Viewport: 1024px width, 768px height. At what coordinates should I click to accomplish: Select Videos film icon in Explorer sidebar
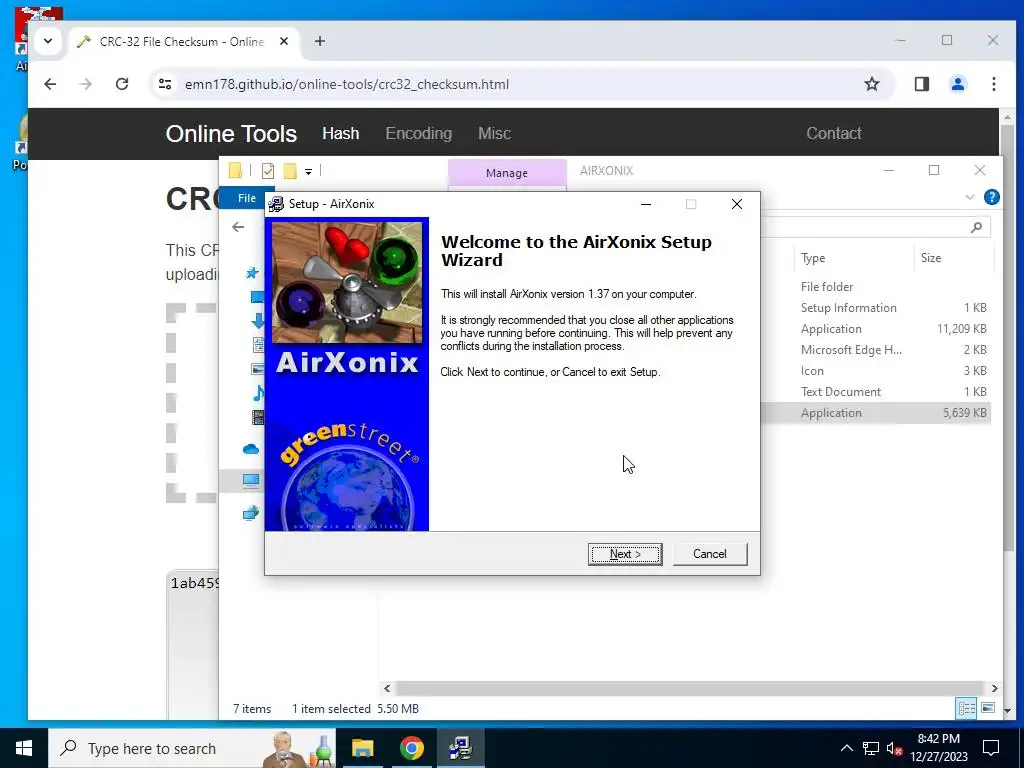coord(259,417)
